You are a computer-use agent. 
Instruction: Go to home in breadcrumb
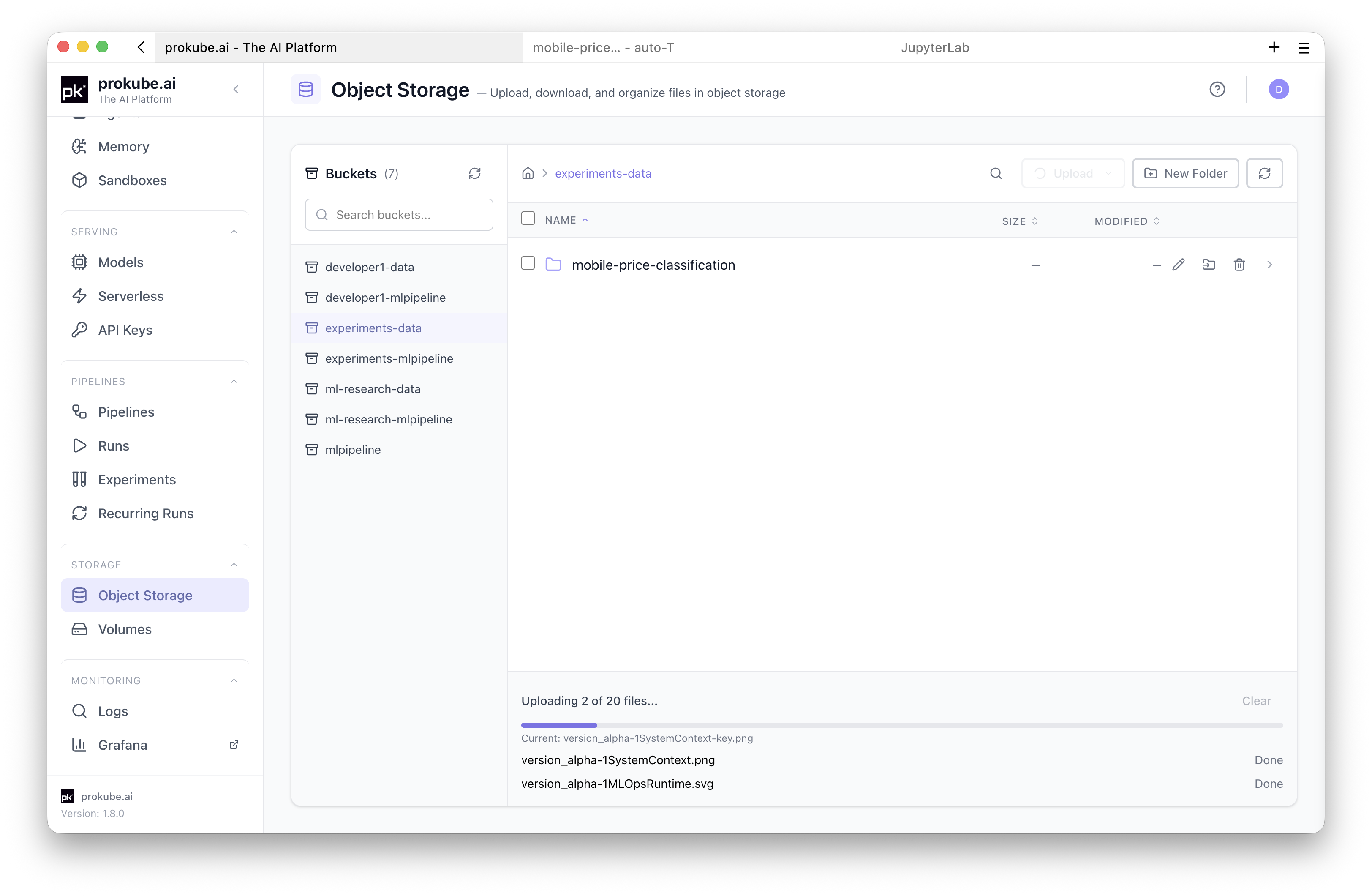click(528, 173)
